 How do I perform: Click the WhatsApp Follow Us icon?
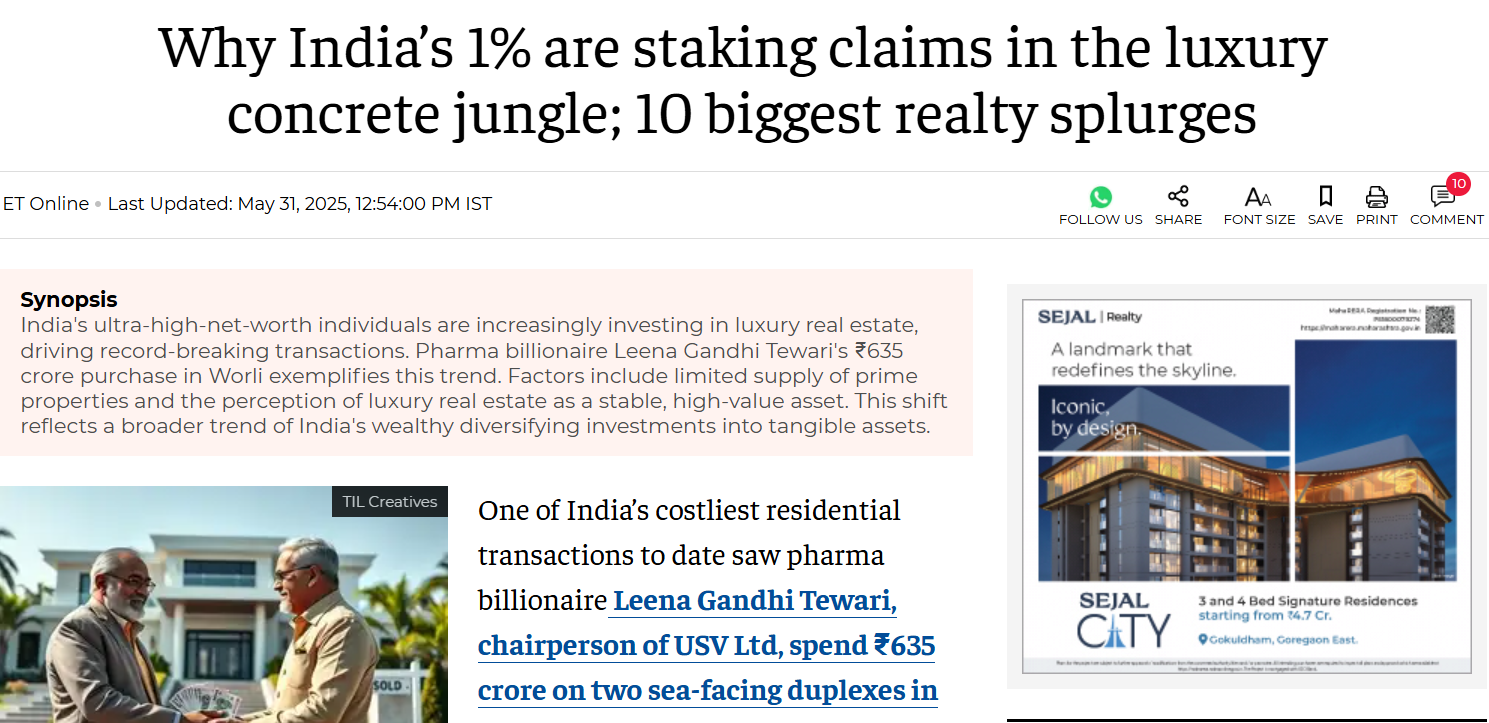click(x=1100, y=196)
